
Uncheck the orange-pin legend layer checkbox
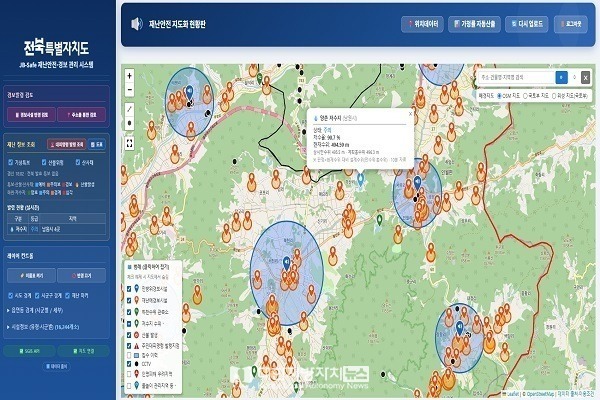click(x=129, y=300)
